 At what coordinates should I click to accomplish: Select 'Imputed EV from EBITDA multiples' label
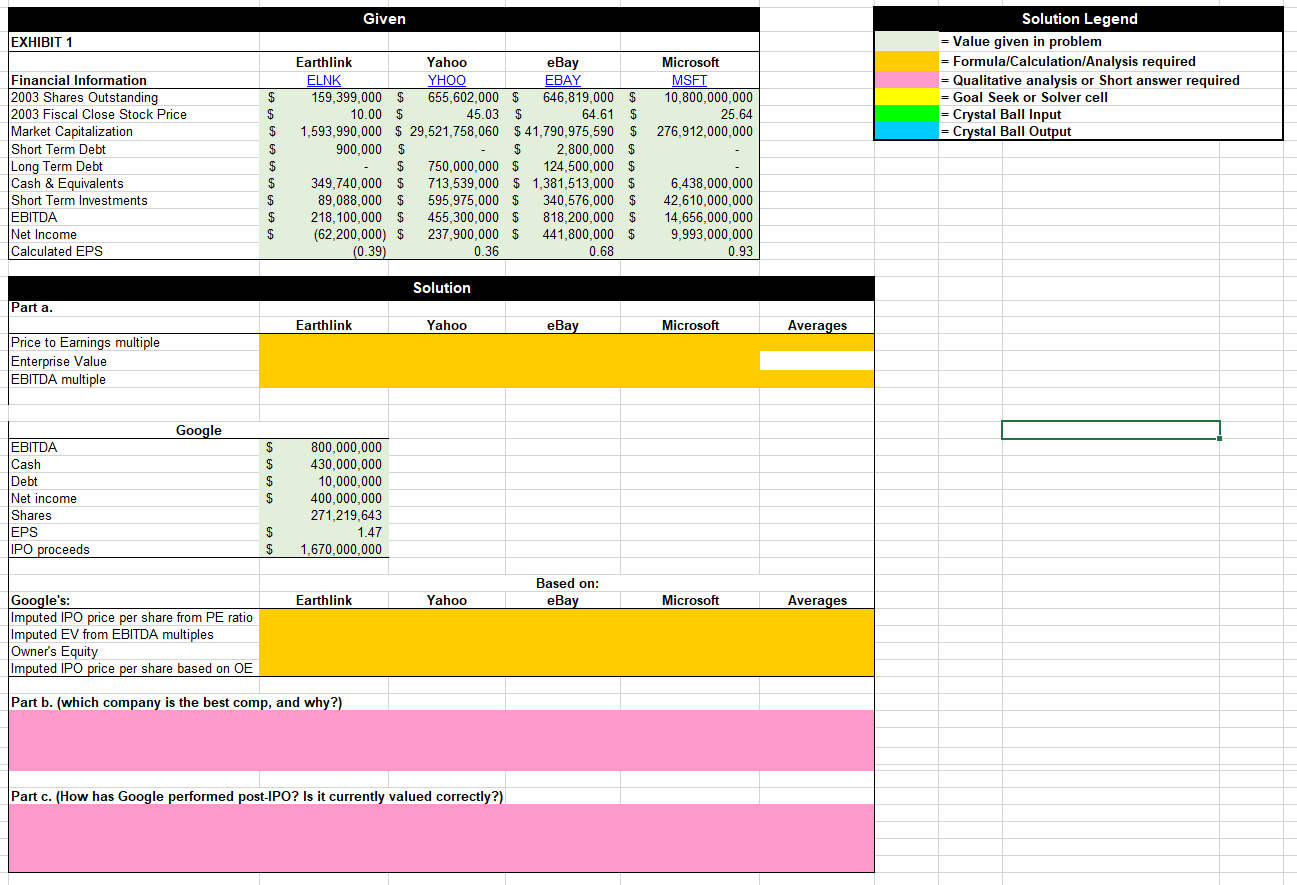(x=112, y=634)
